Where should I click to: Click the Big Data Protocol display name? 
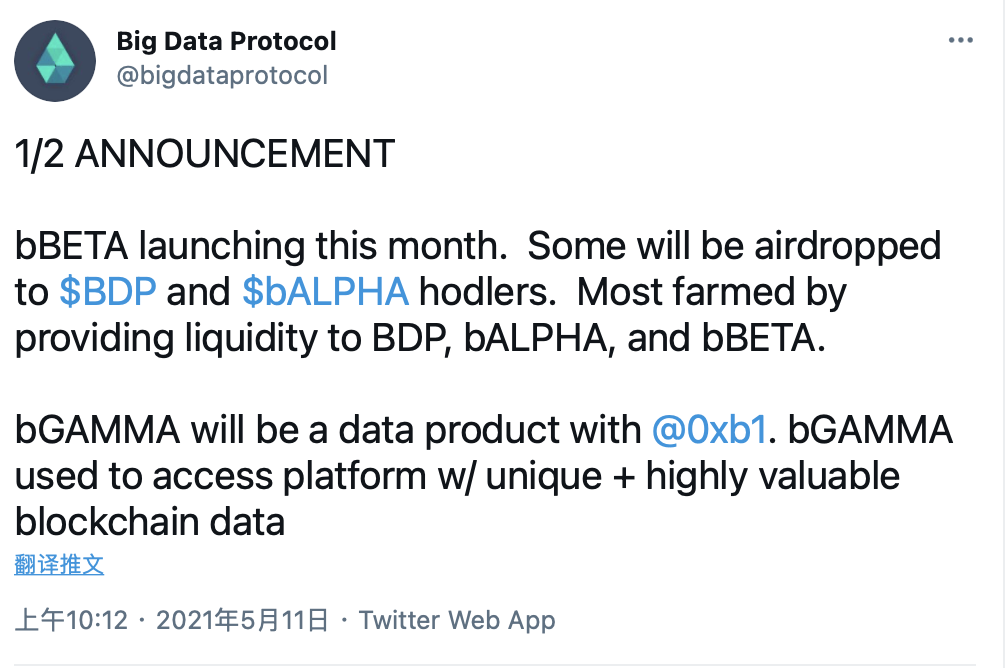[x=226, y=41]
